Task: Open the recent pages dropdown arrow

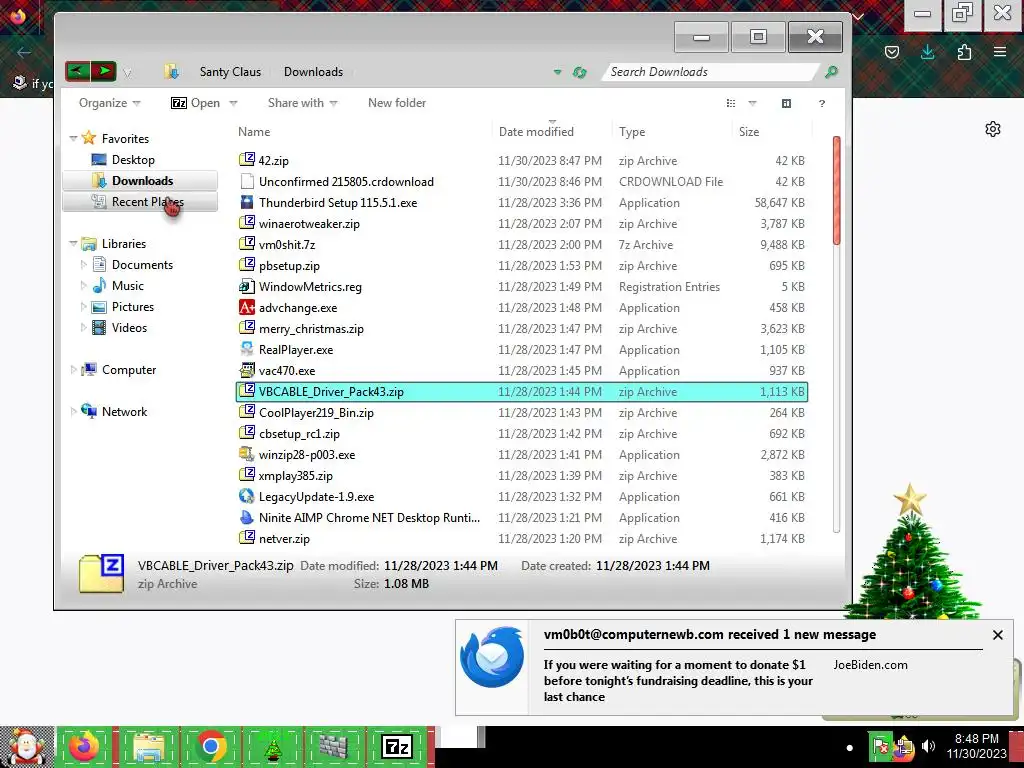Action: tap(128, 72)
